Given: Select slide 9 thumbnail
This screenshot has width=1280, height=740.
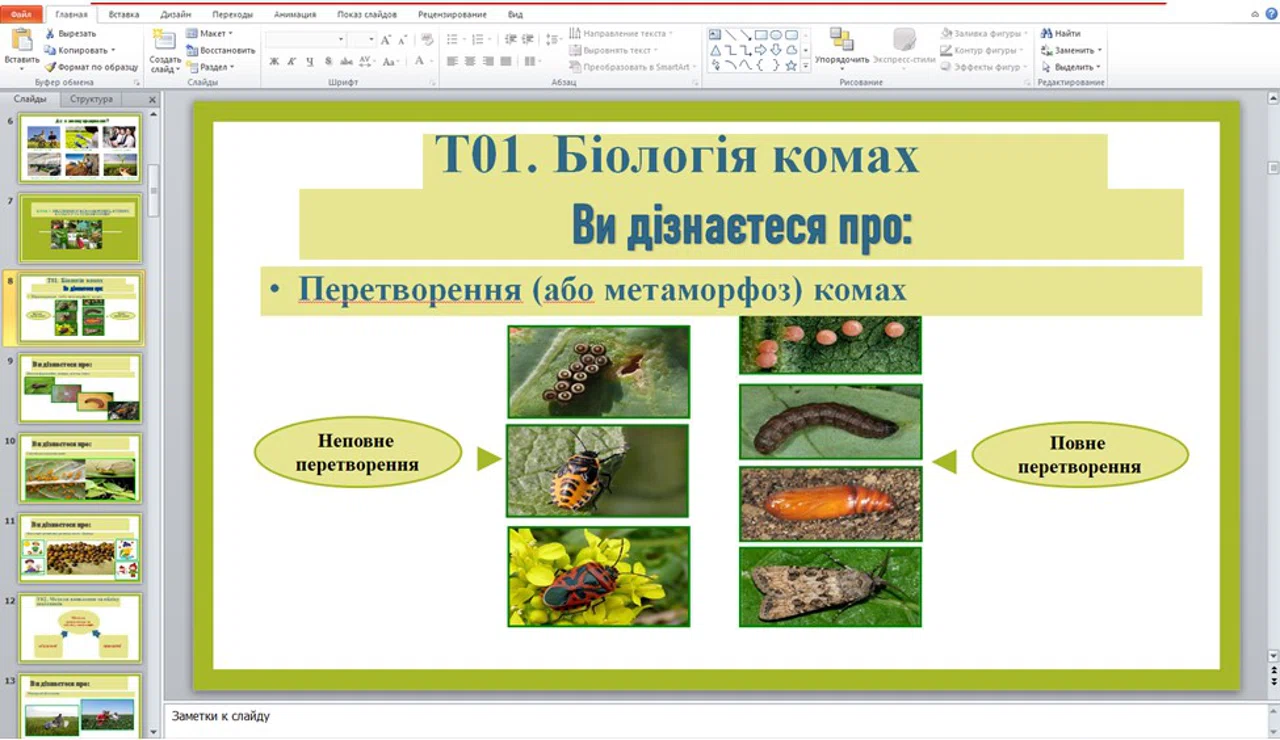Looking at the screenshot, I should pyautogui.click(x=81, y=388).
